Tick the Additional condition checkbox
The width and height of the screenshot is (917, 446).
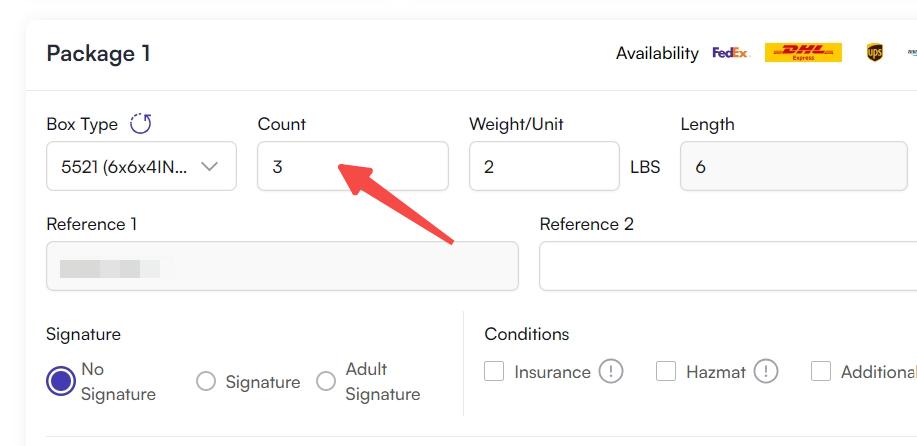[x=821, y=371]
